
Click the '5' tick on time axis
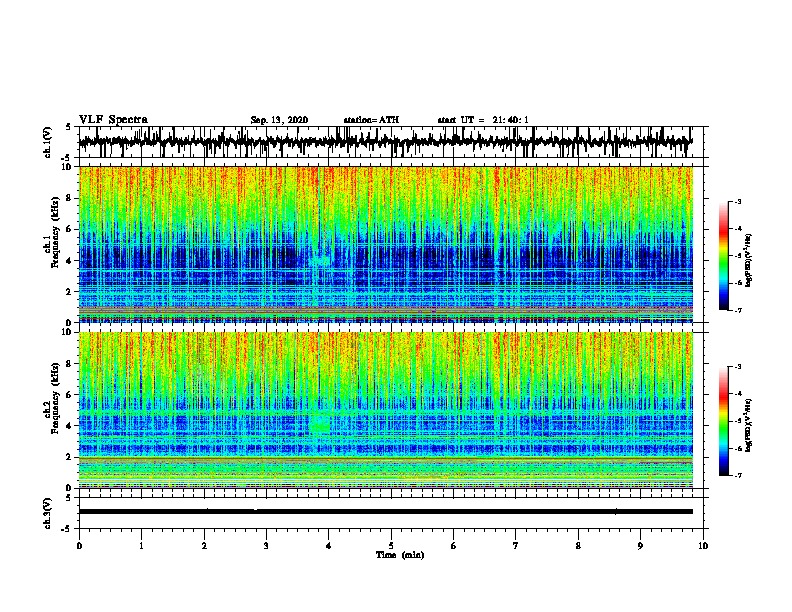coord(391,546)
